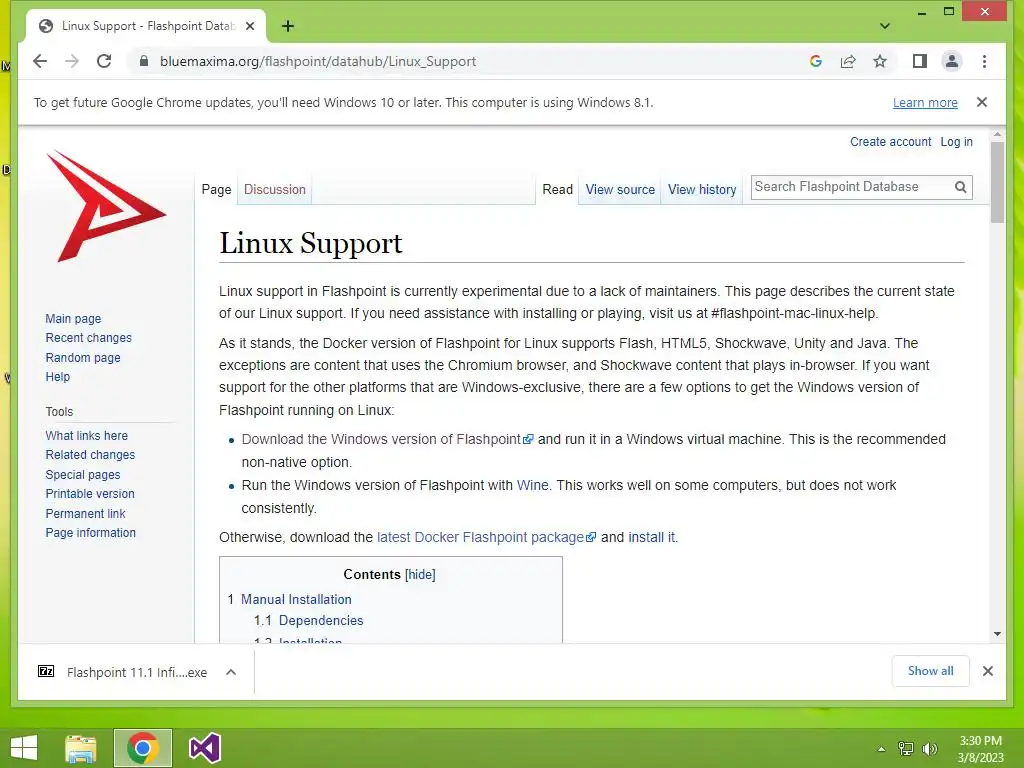Close the Linux Support tab

pos(250,26)
